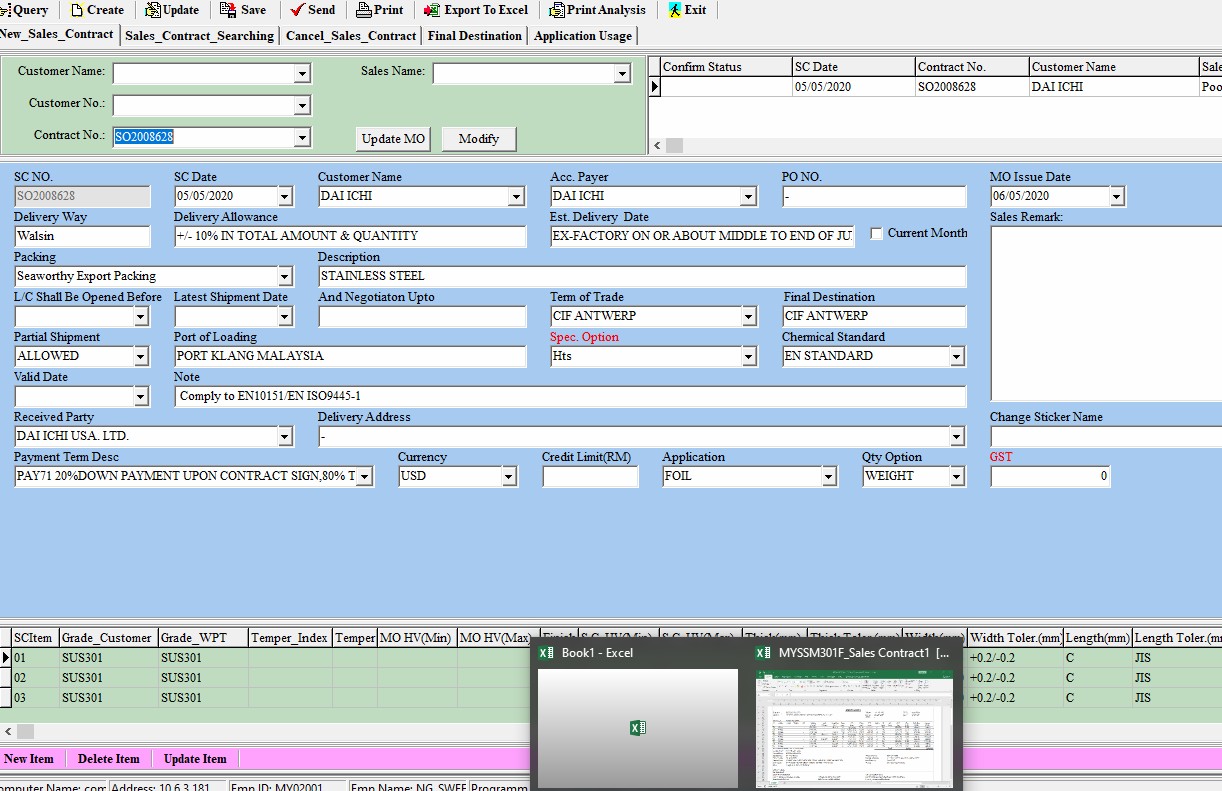The height and width of the screenshot is (791, 1222).
Task: Click the Confirm Status column header
Action: pos(726,67)
